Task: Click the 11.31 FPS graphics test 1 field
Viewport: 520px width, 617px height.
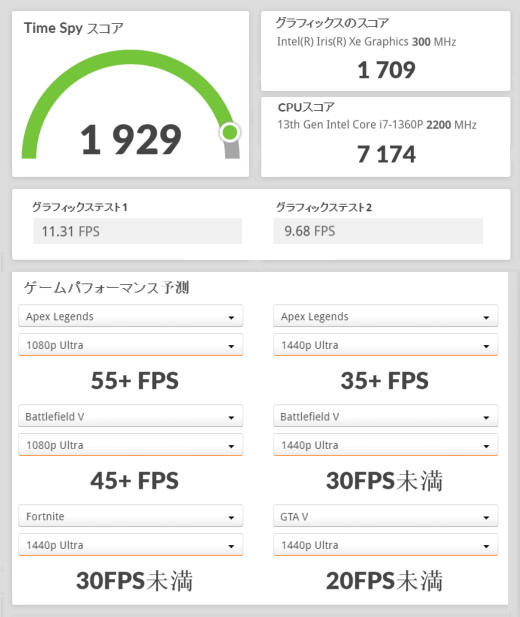Action: click(137, 231)
